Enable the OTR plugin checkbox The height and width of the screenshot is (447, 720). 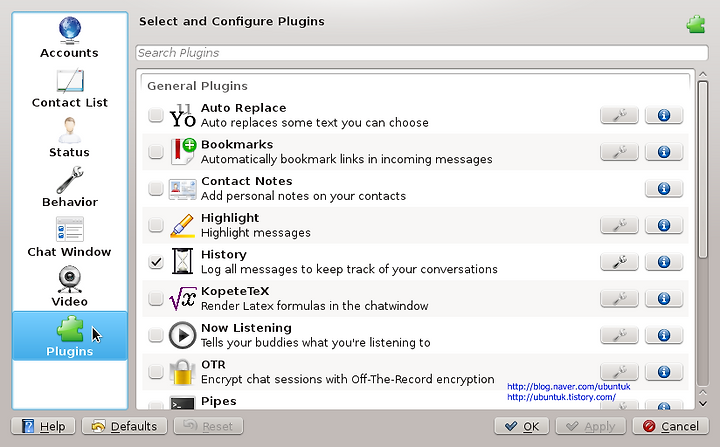156,372
